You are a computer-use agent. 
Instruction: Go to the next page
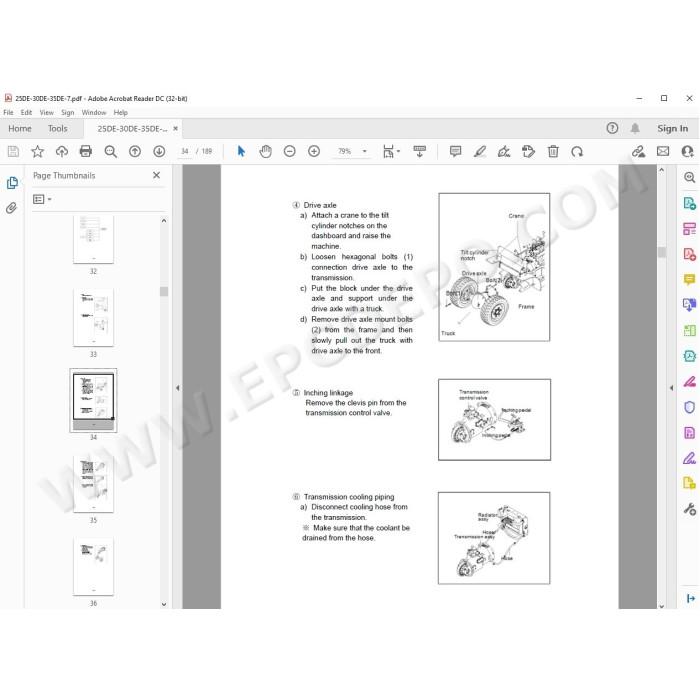tap(159, 152)
